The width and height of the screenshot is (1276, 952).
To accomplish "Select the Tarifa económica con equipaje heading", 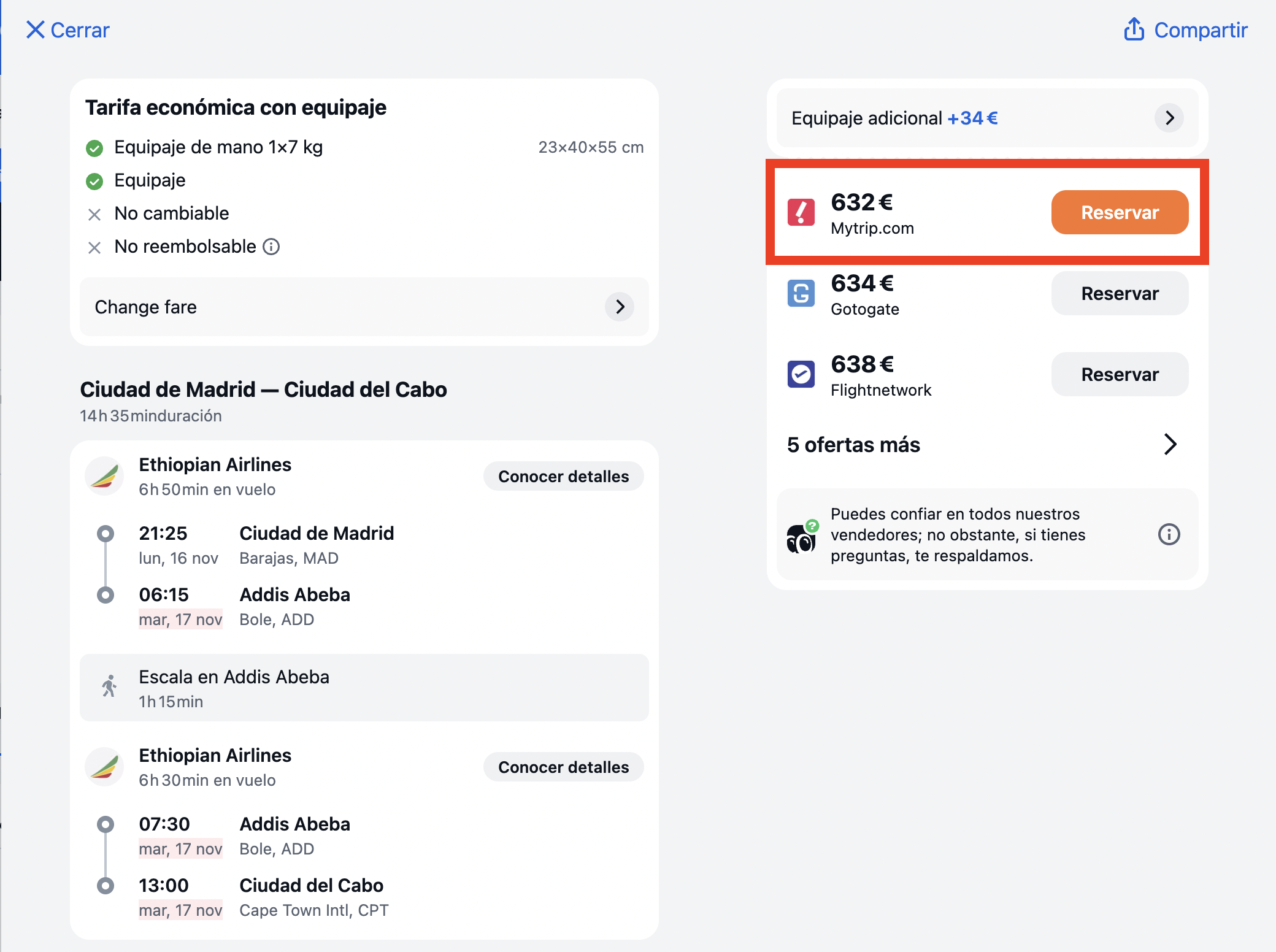I will (236, 107).
